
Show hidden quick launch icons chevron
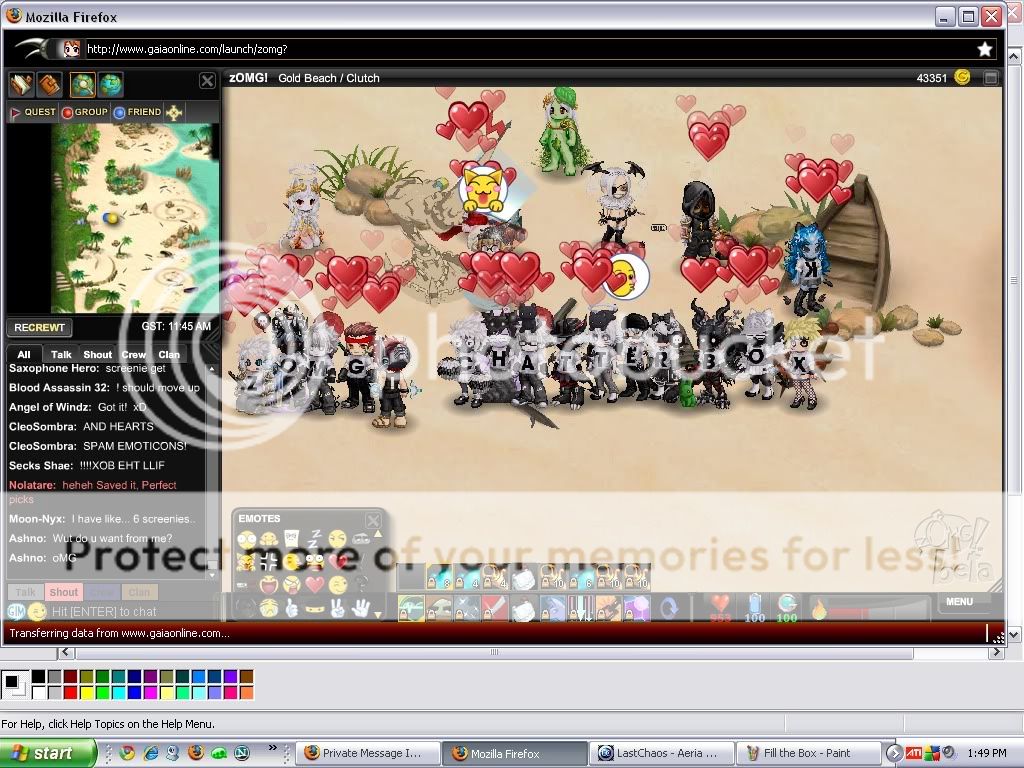[273, 748]
